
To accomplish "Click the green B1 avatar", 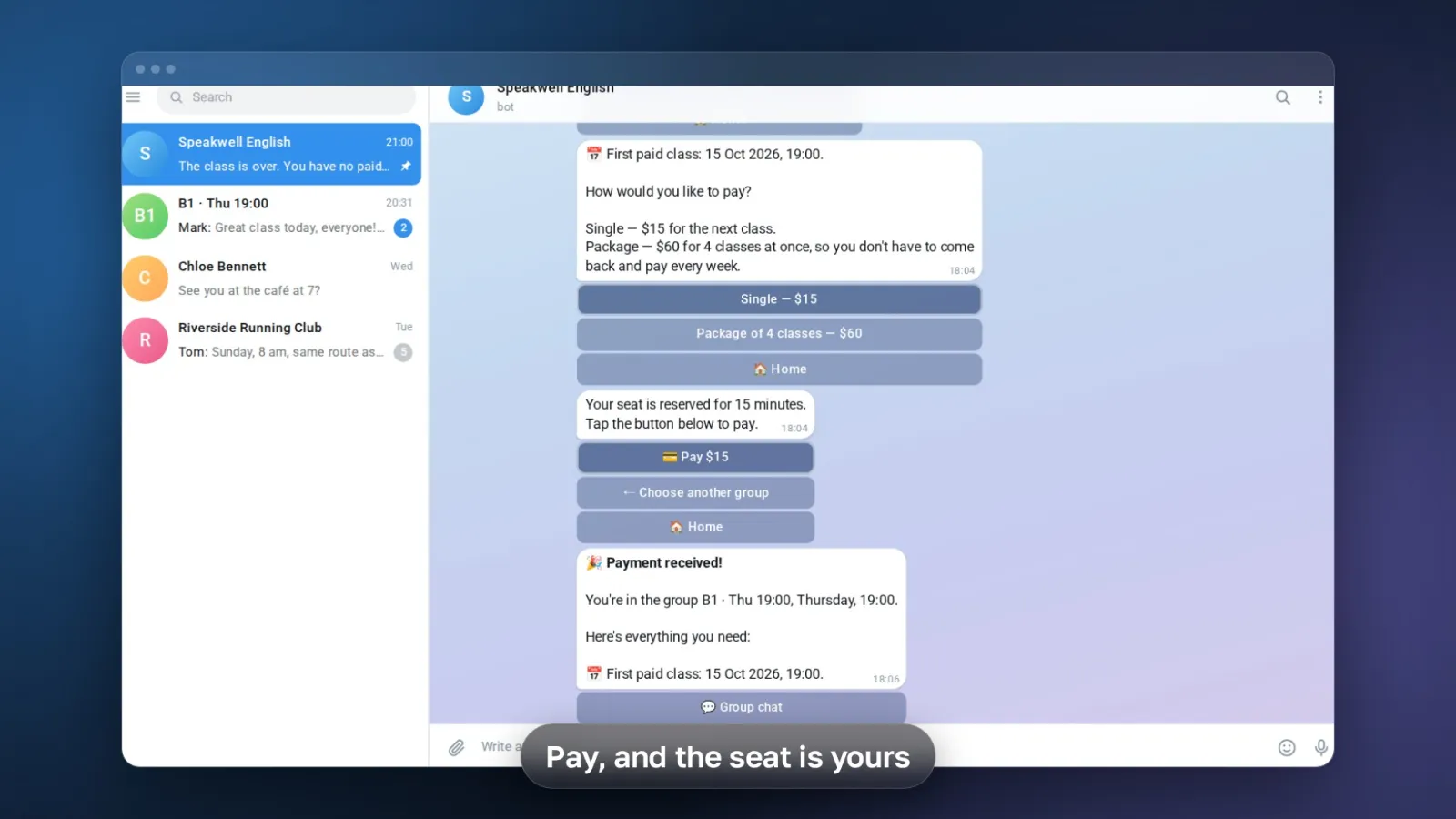I will (145, 216).
